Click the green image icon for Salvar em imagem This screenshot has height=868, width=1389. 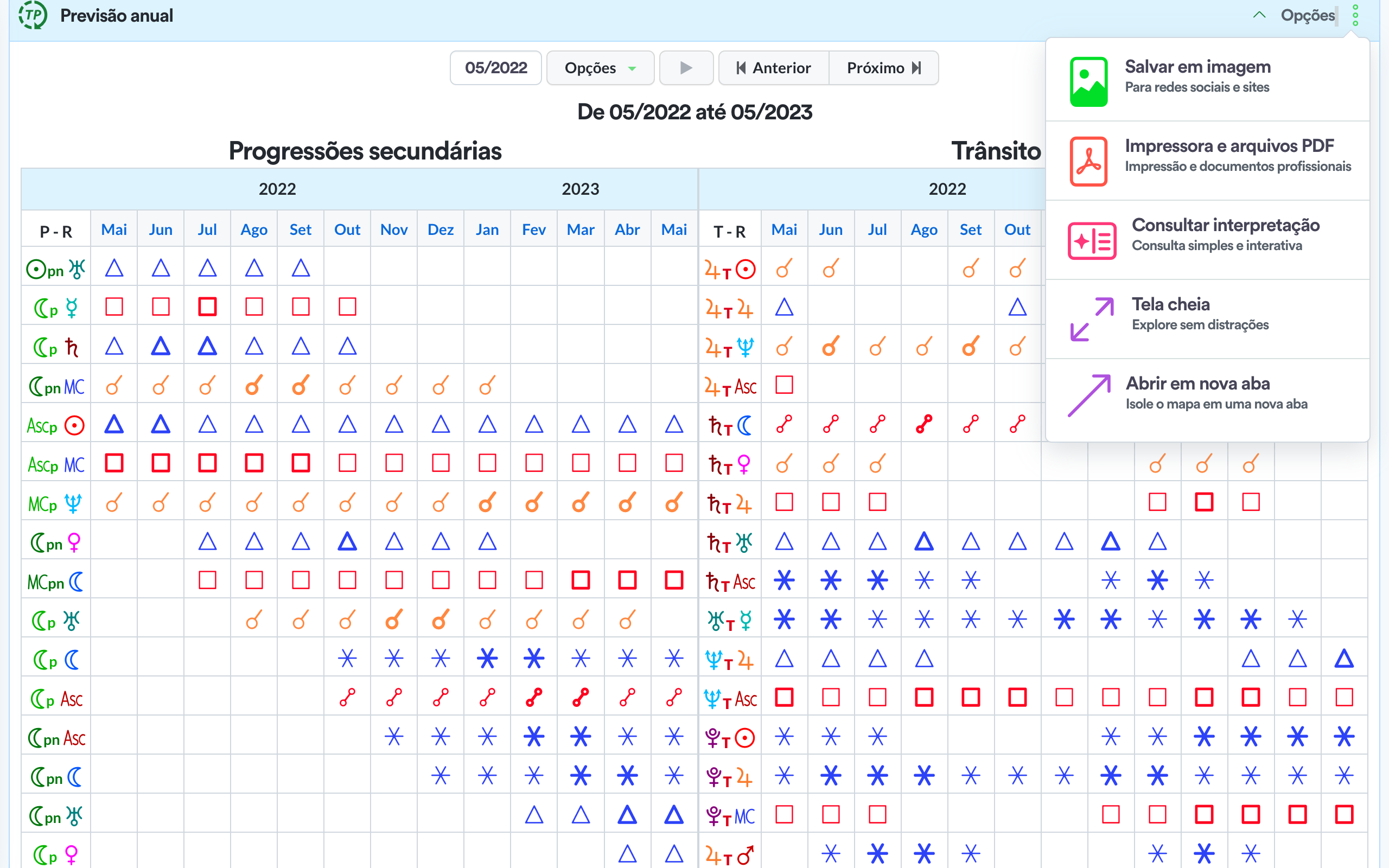[1088, 81]
